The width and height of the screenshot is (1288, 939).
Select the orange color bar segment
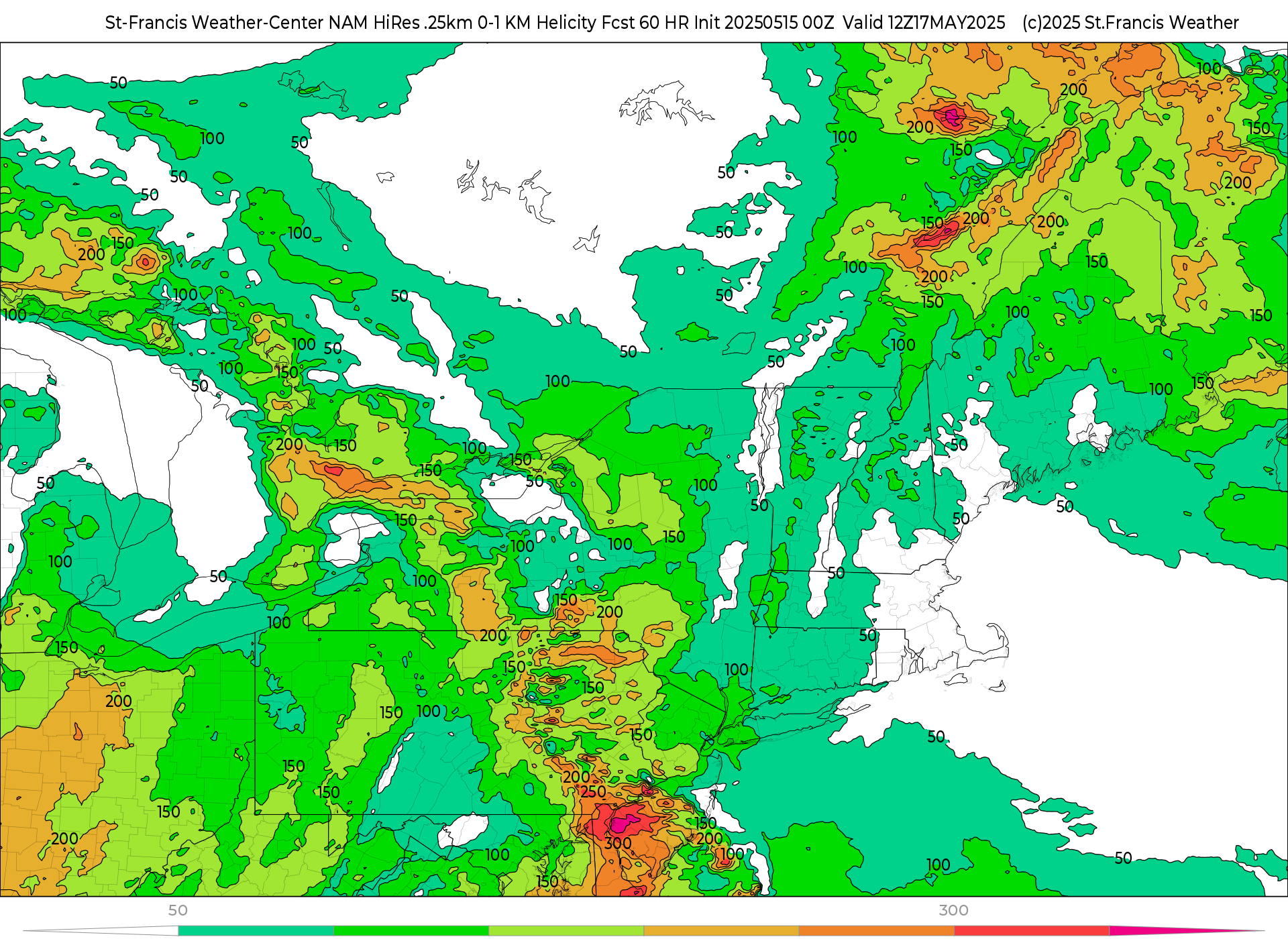point(876,931)
